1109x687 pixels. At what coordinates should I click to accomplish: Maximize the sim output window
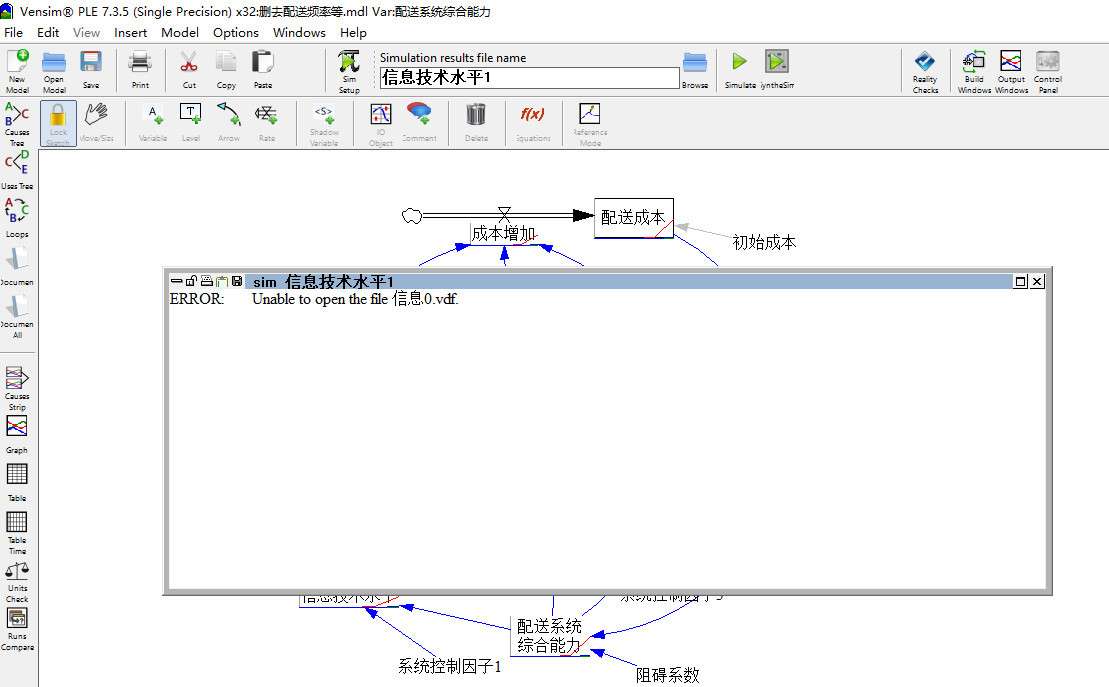pos(1021,282)
